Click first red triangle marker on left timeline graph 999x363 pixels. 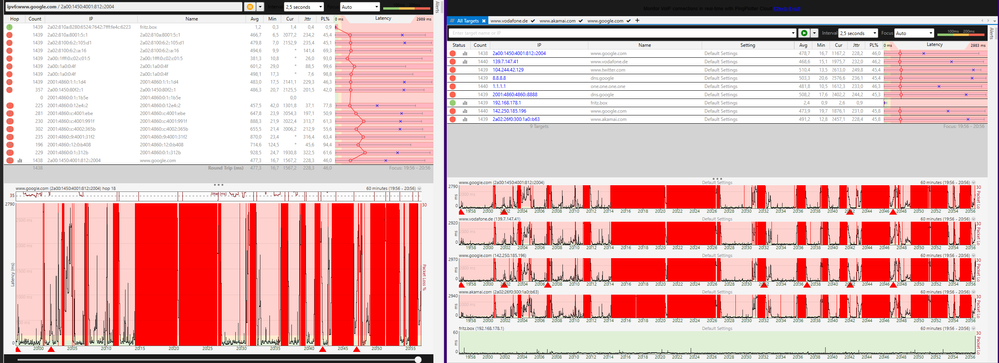coord(18,350)
